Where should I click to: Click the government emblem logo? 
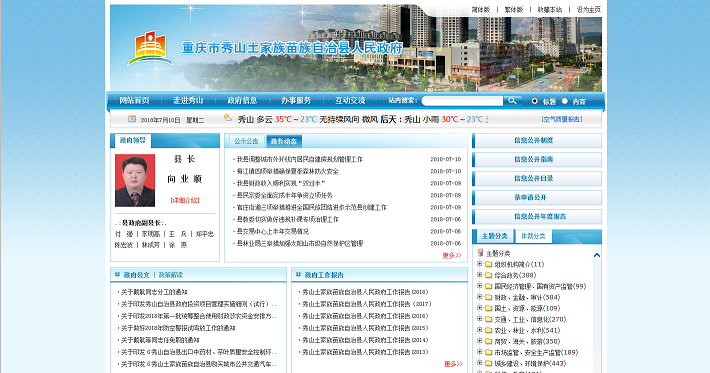pyautogui.click(x=150, y=48)
